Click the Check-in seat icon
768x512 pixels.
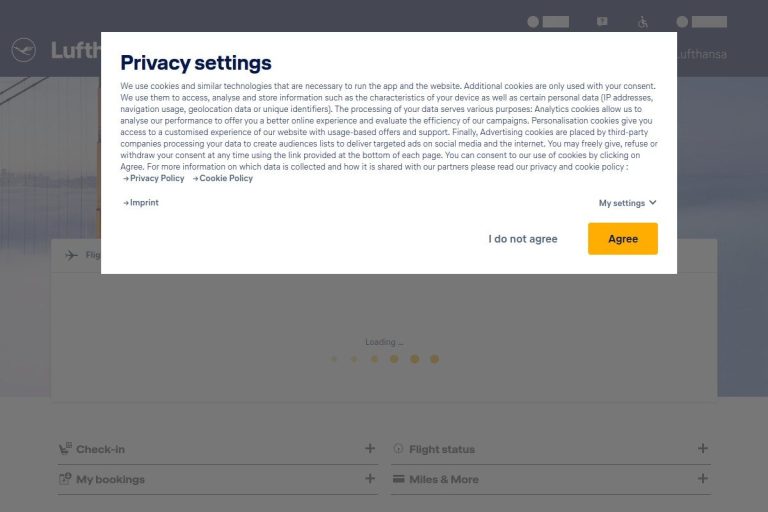pos(65,448)
